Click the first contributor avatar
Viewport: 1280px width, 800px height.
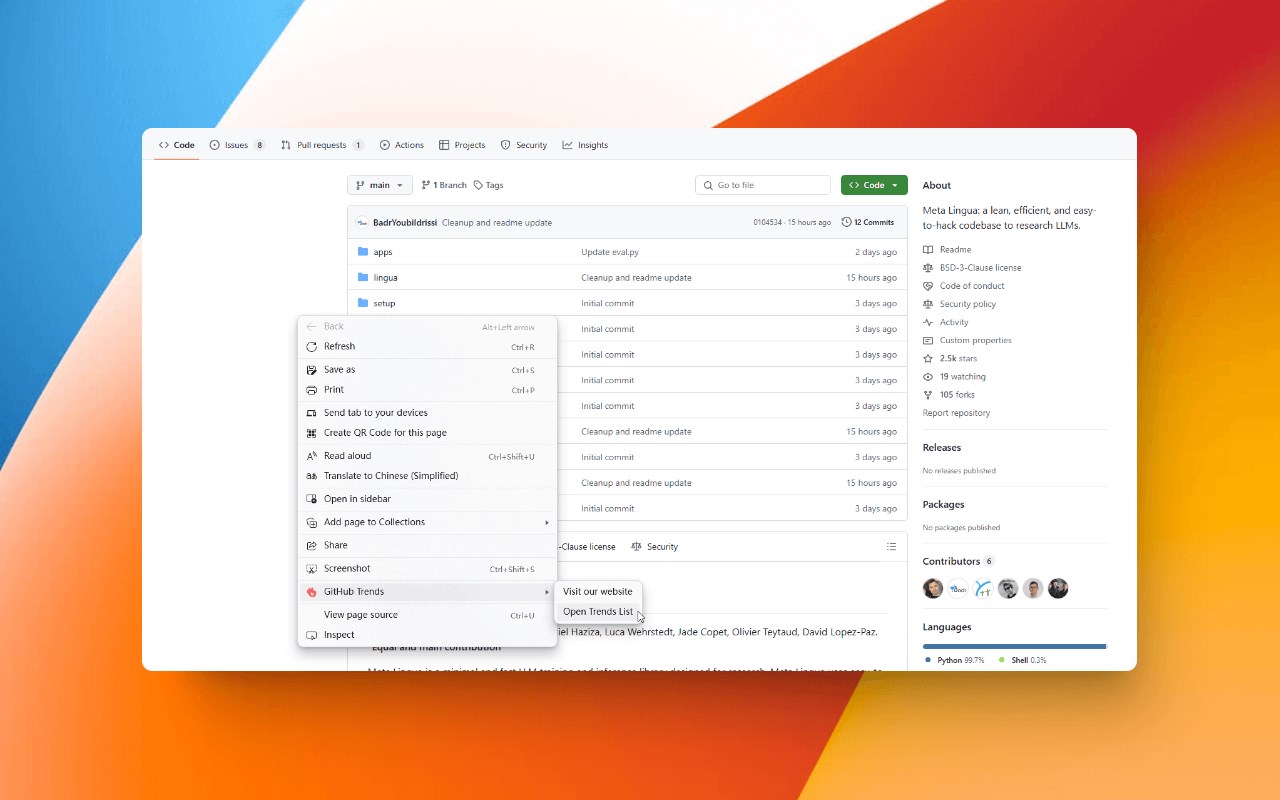point(933,588)
